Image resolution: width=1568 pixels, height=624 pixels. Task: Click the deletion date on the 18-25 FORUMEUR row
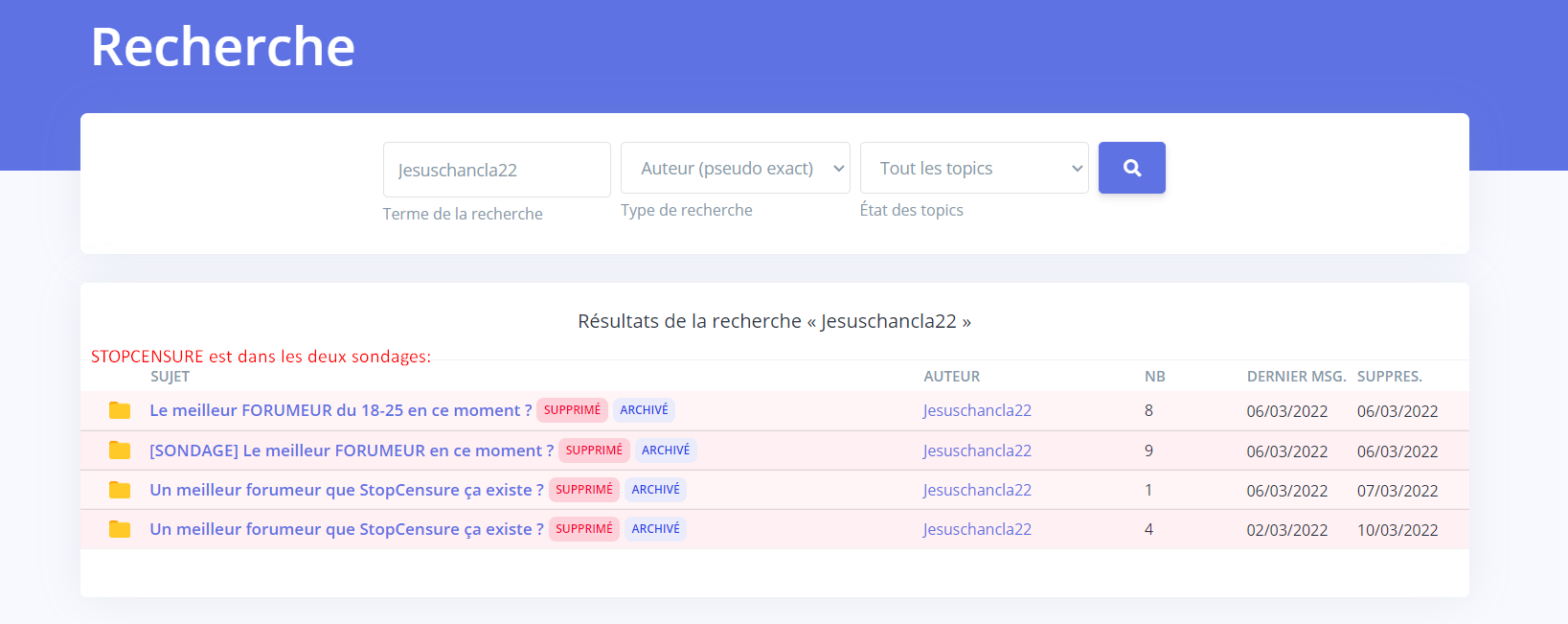pyautogui.click(x=1398, y=411)
